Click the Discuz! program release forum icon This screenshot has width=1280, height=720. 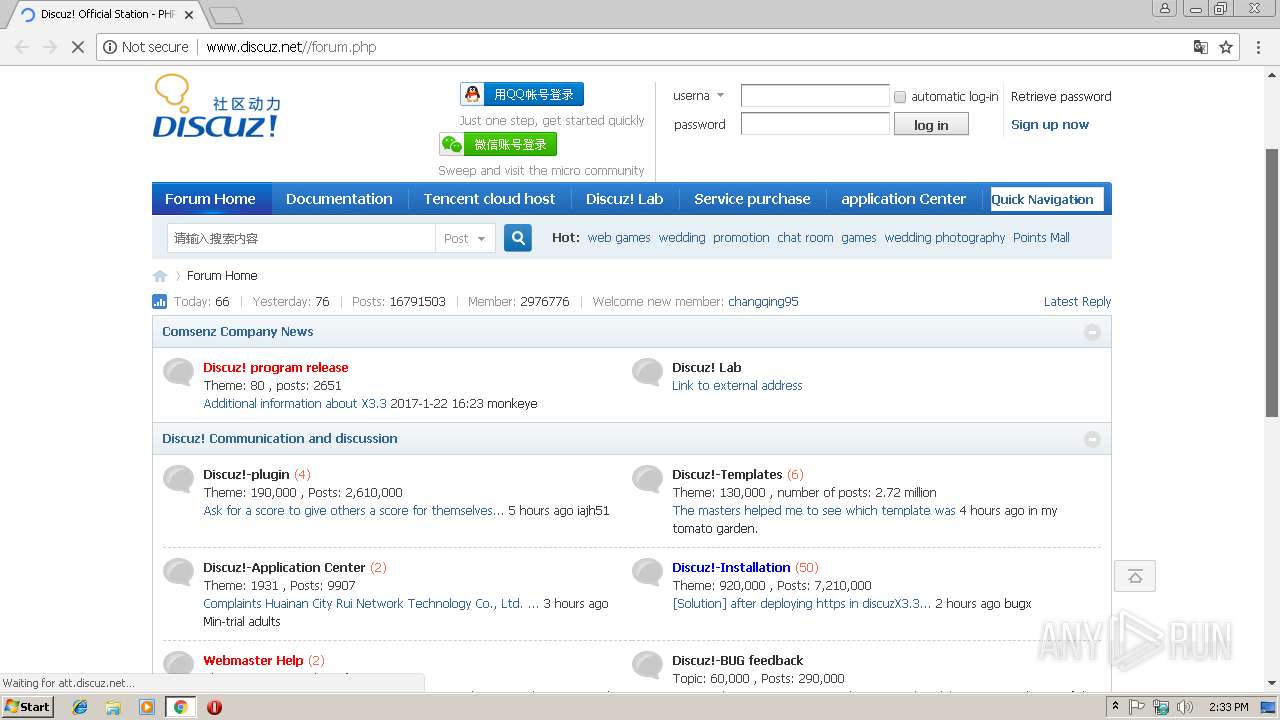coord(178,372)
